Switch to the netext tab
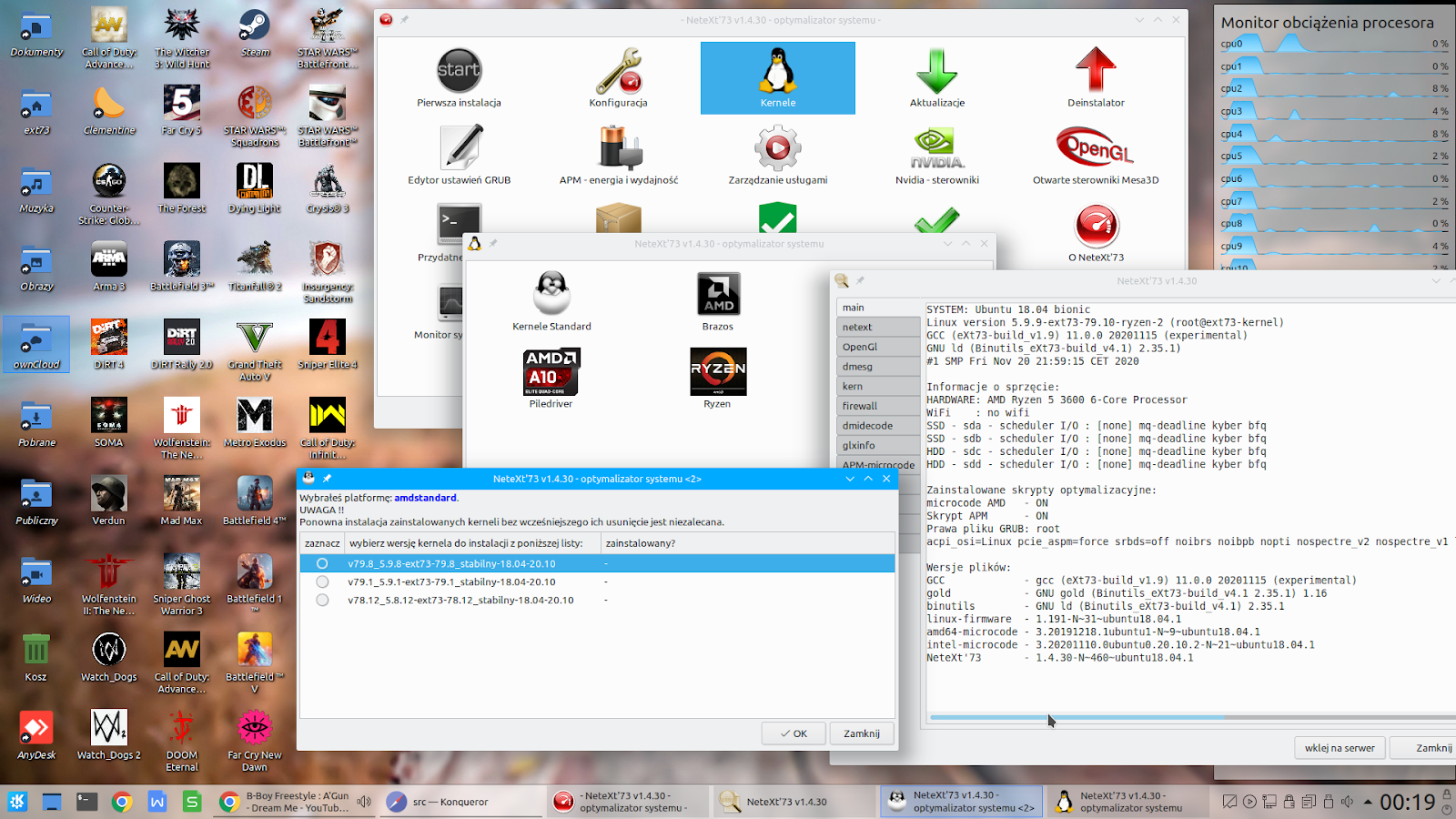Viewport: 1456px width, 819px height. coord(878,328)
